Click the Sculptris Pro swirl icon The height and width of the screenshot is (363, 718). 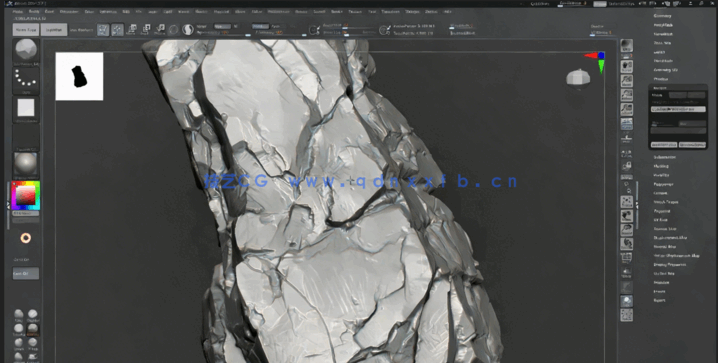pyautogui.click(x=188, y=30)
